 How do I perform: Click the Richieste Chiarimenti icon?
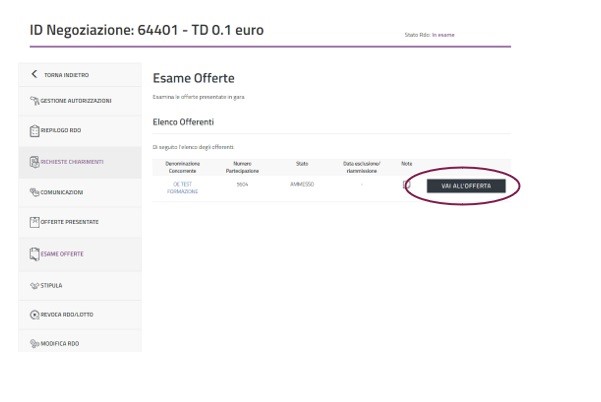click(x=35, y=161)
